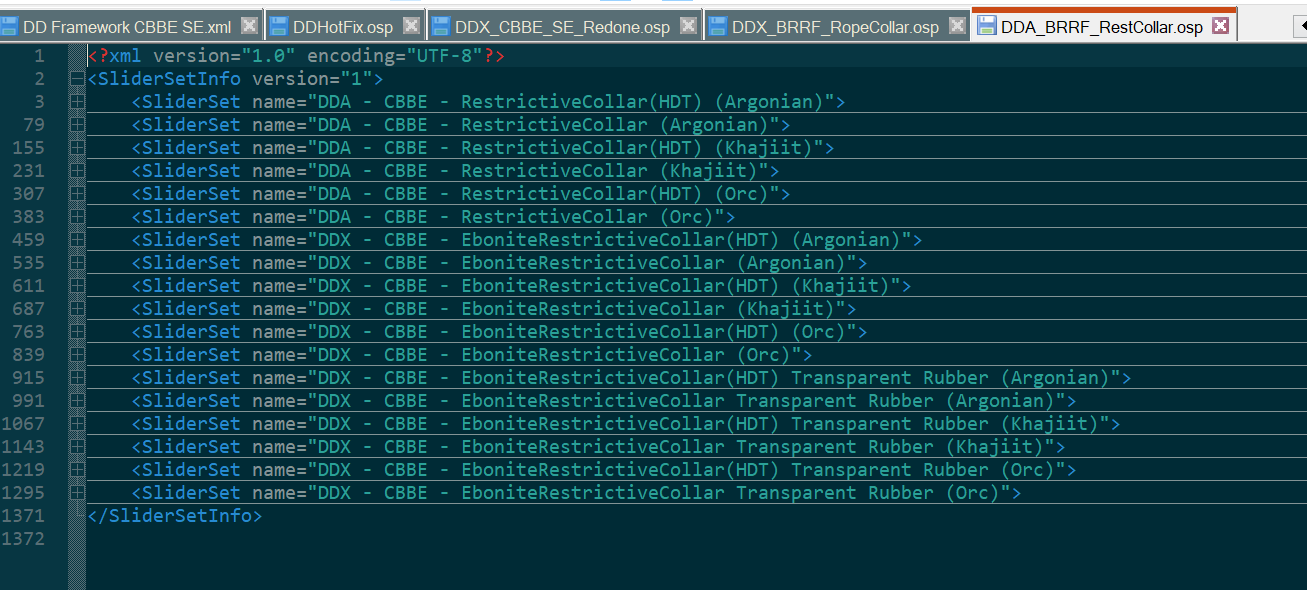Close the DD Framework CBBE SE.xml tab
The height and width of the screenshot is (590, 1307).
[x=250, y=26]
